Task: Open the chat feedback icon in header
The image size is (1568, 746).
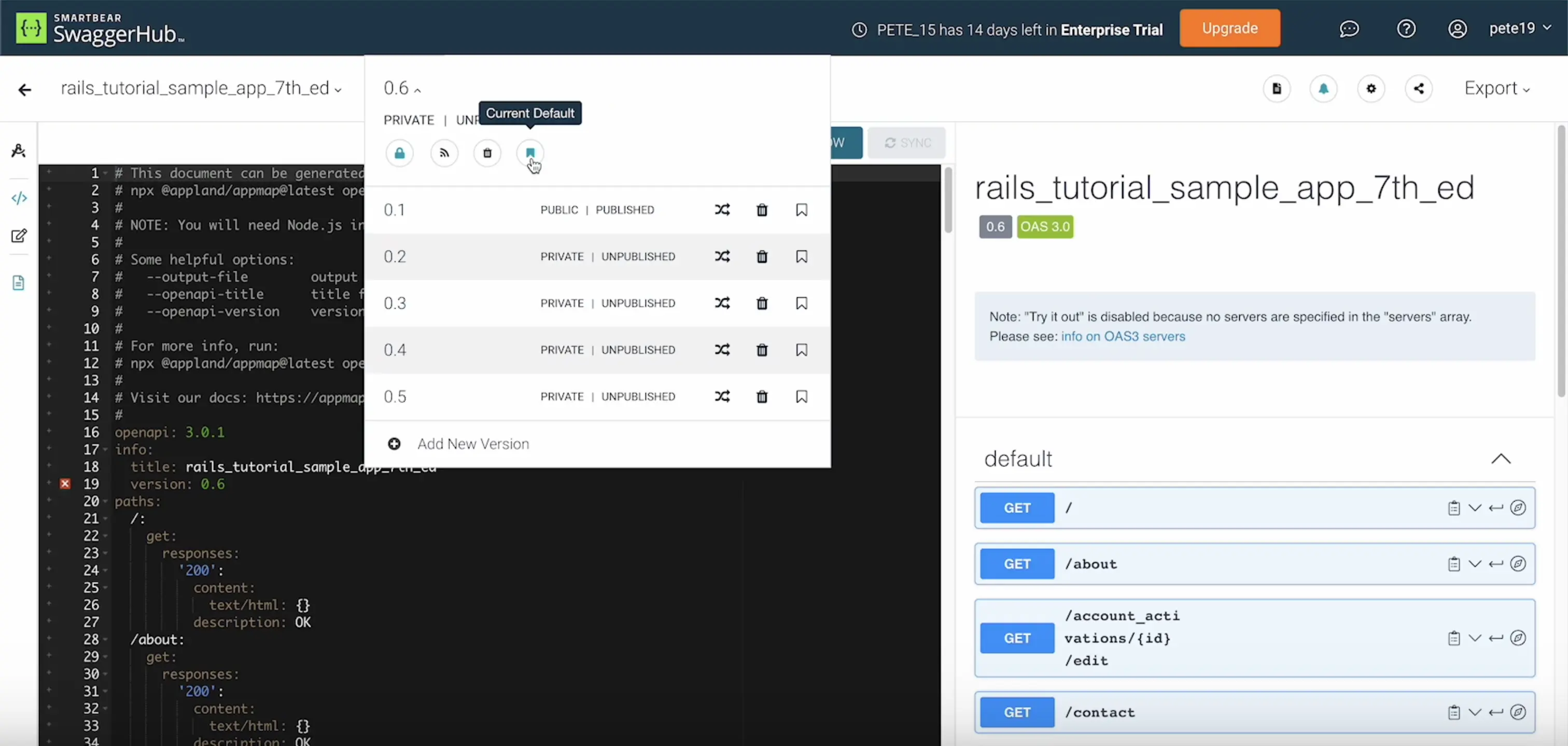Action: [1349, 29]
